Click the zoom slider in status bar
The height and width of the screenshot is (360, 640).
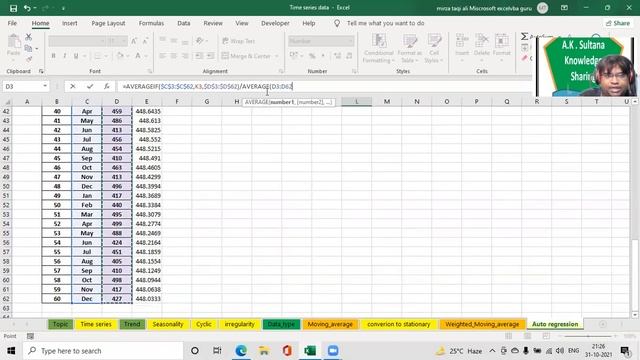click(x=588, y=336)
